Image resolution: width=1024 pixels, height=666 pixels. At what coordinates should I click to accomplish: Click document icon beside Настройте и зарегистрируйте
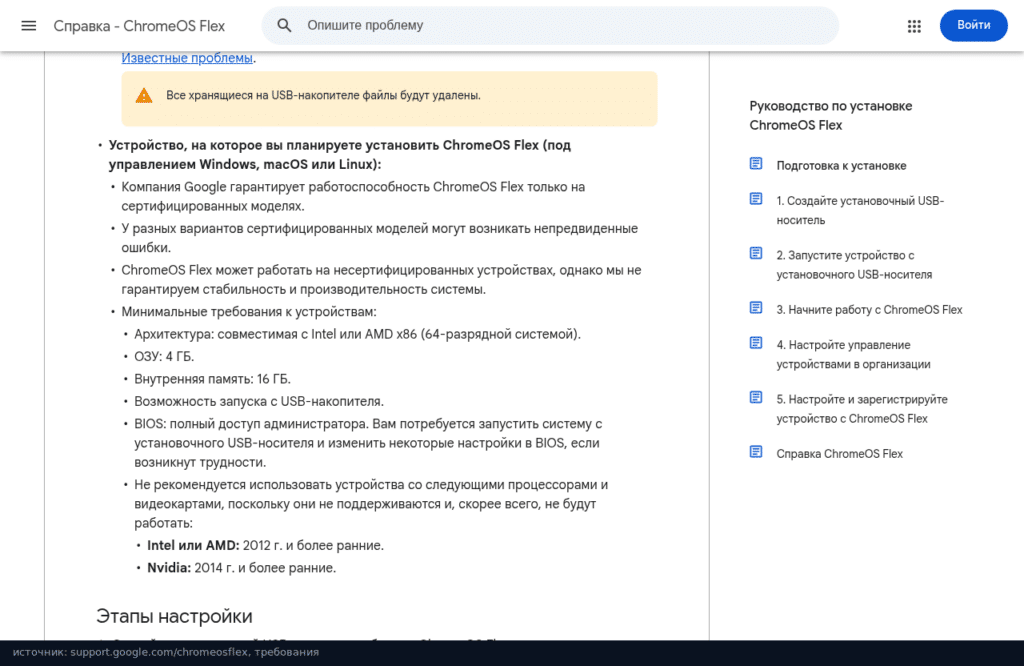pos(756,398)
